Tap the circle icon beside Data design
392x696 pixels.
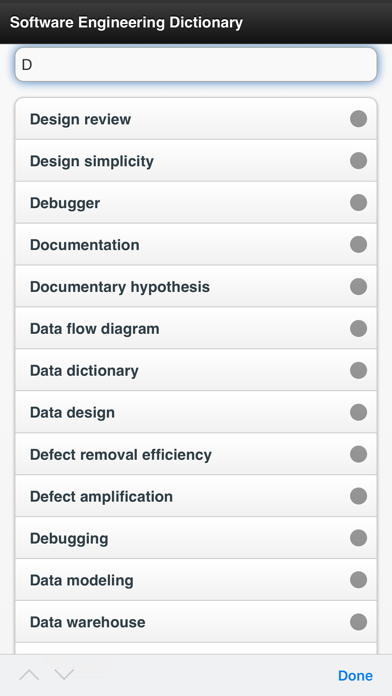click(358, 412)
